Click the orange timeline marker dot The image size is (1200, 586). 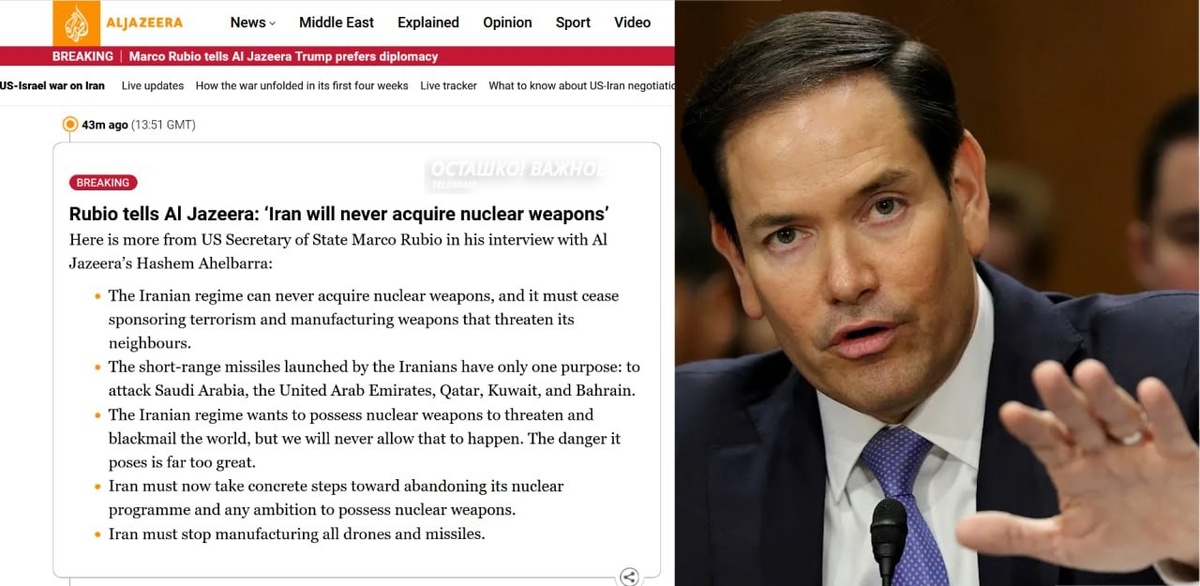70,125
